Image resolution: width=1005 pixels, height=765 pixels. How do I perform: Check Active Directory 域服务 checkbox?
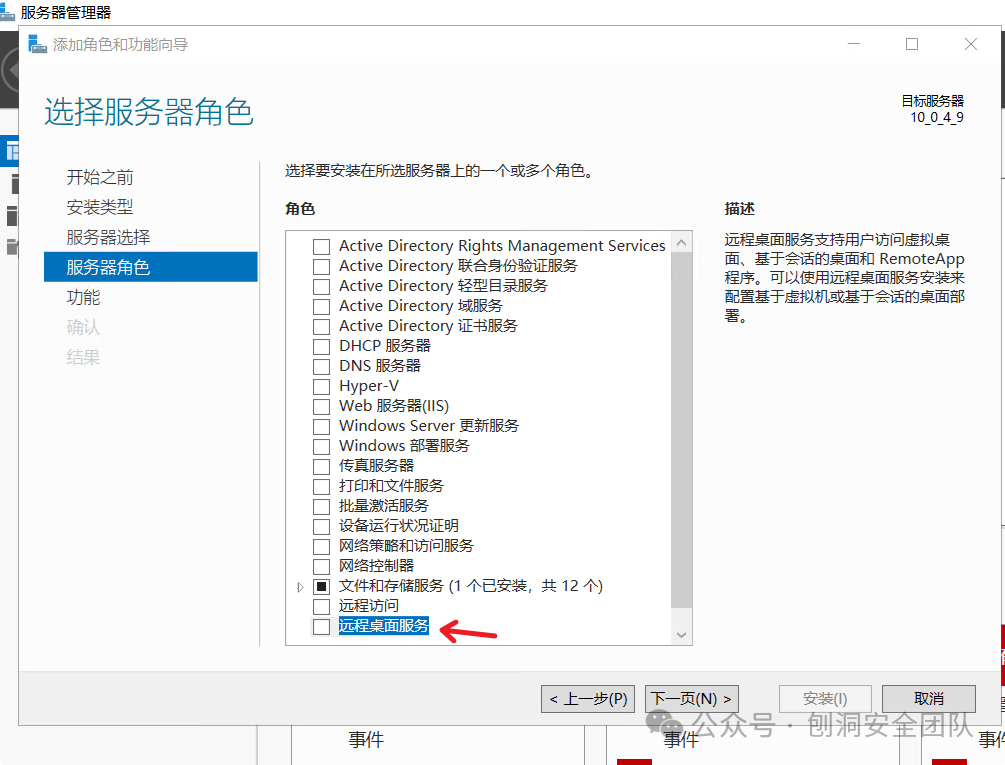pyautogui.click(x=321, y=306)
